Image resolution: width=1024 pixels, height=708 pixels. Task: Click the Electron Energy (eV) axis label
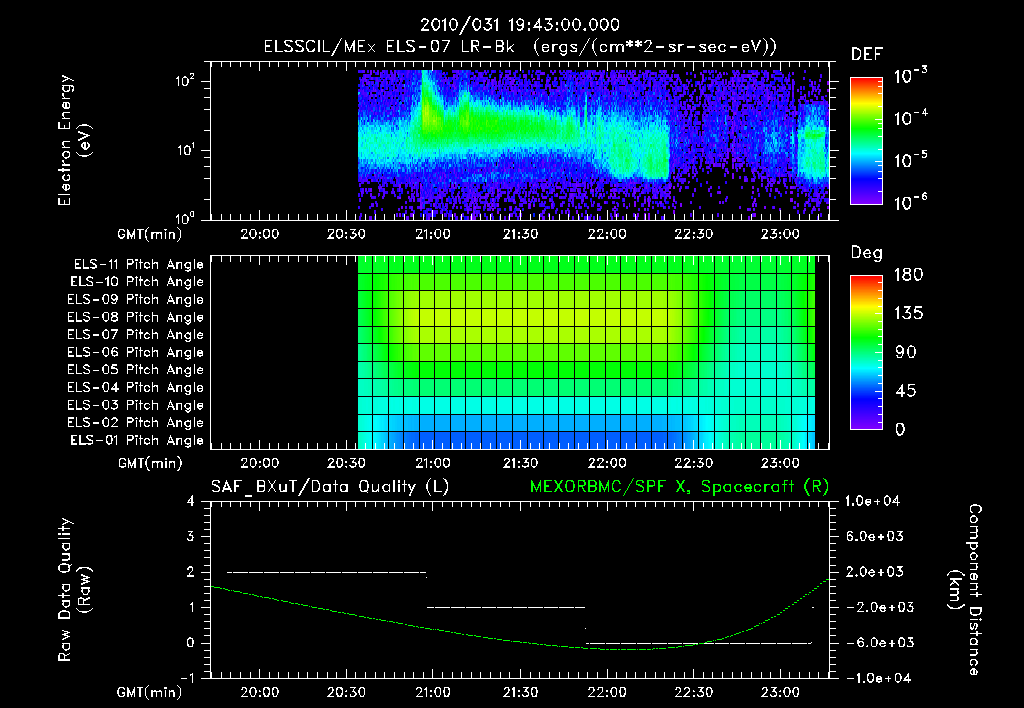tap(74, 140)
